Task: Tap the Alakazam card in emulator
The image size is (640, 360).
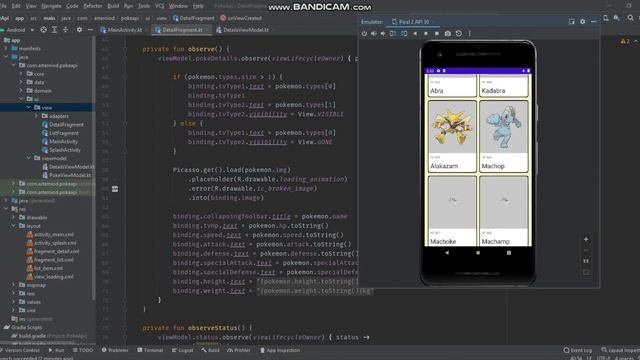Action: [452, 136]
